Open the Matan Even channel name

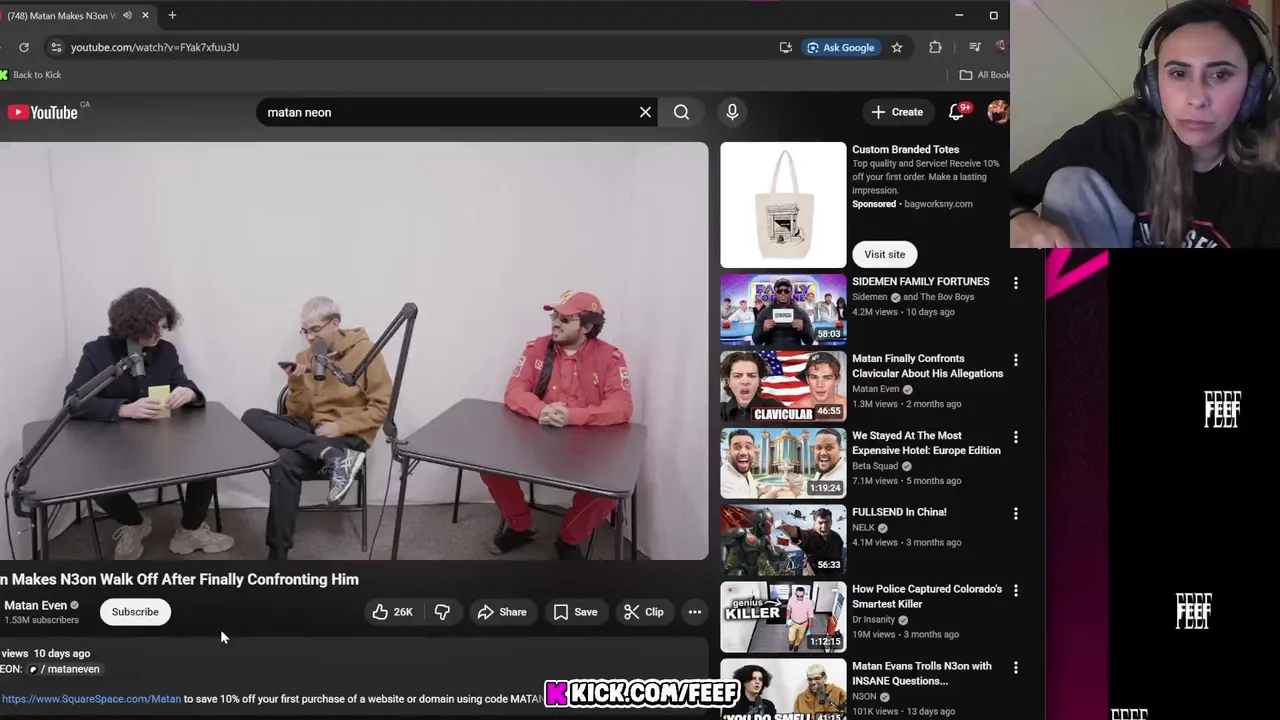click(35, 605)
